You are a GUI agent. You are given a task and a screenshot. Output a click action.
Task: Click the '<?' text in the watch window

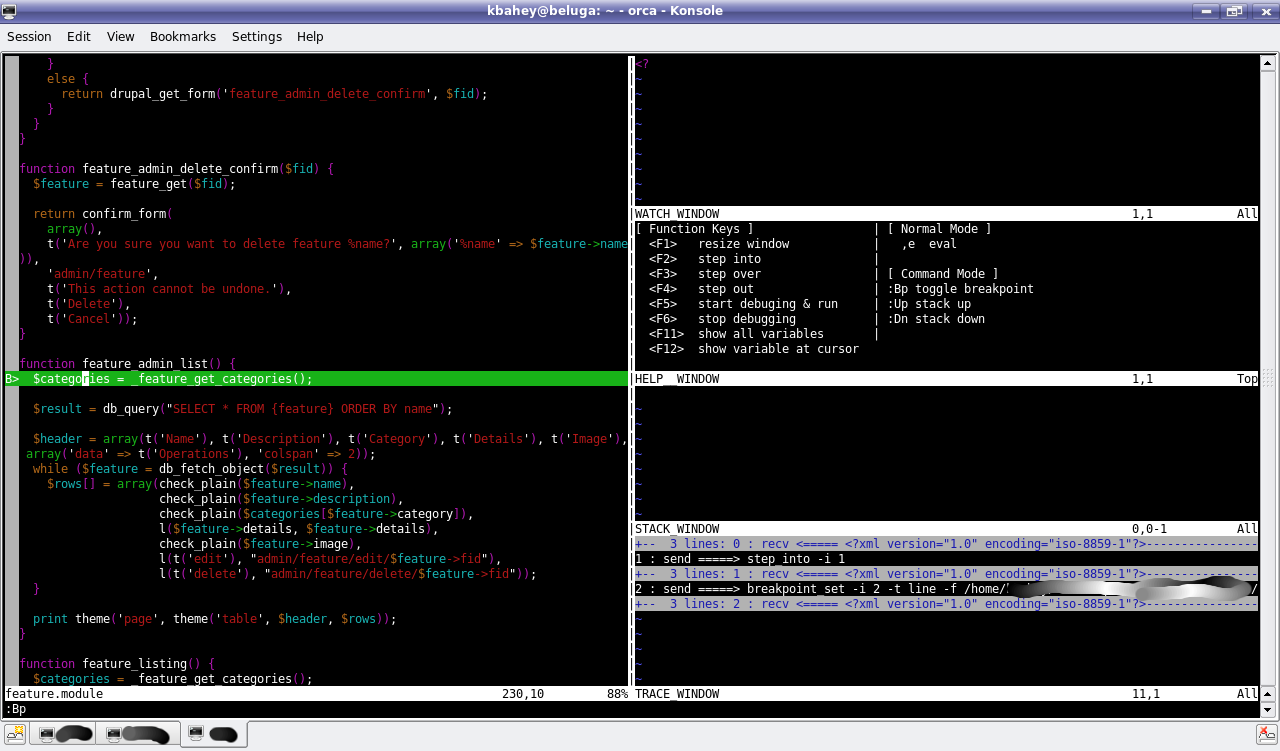click(x=642, y=64)
